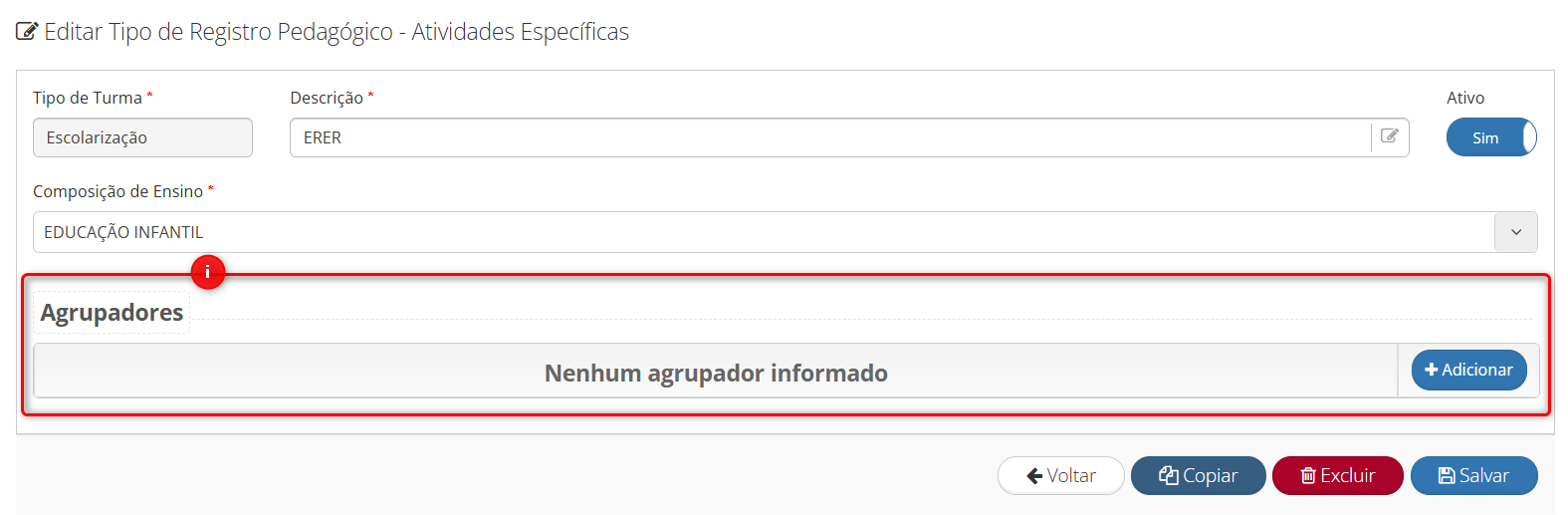The width and height of the screenshot is (1568, 515).
Task: Click the "Composição de Ensino" label
Action: [x=117, y=191]
